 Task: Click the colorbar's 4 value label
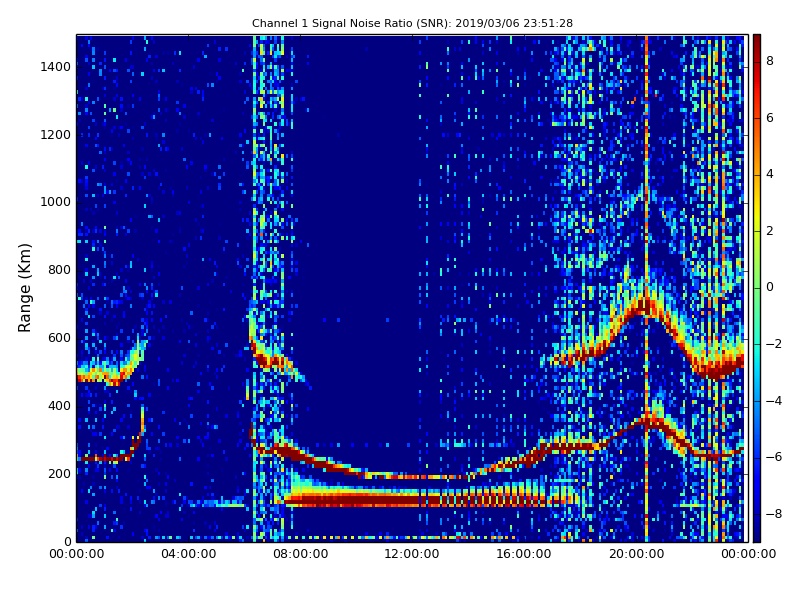point(770,174)
